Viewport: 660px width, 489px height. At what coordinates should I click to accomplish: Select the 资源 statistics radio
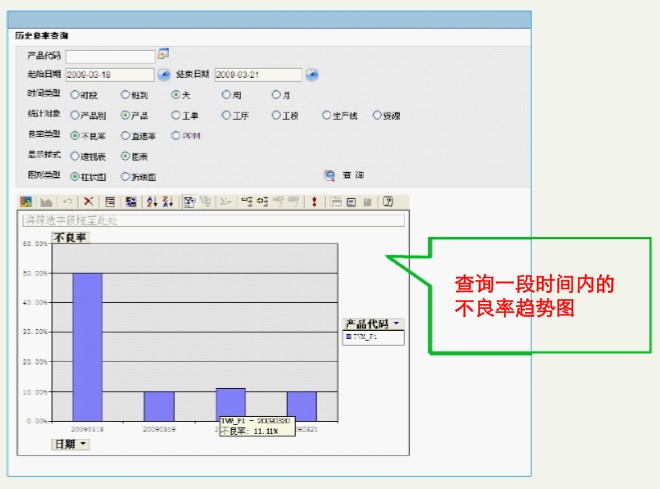pyautogui.click(x=377, y=115)
